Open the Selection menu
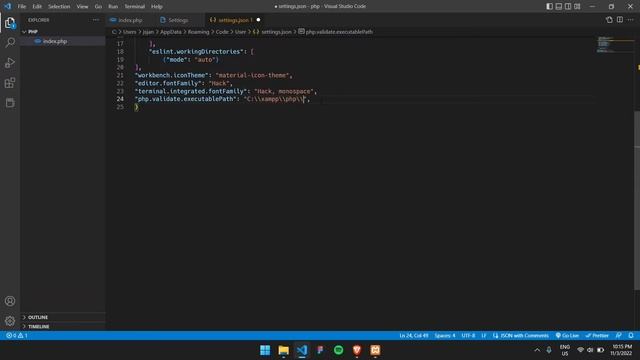The image size is (640, 360). tap(59, 7)
